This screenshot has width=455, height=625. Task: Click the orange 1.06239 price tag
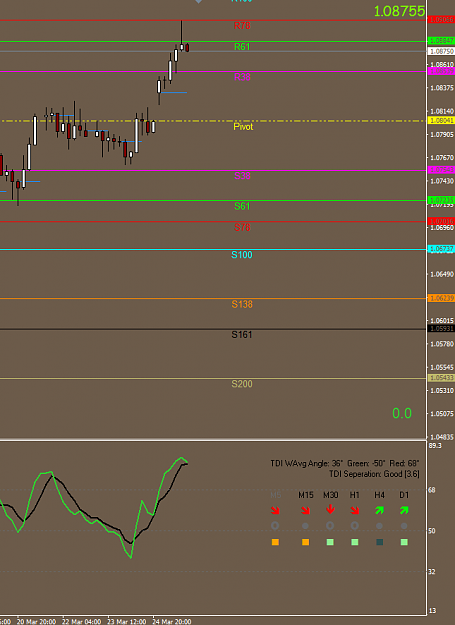[441, 298]
